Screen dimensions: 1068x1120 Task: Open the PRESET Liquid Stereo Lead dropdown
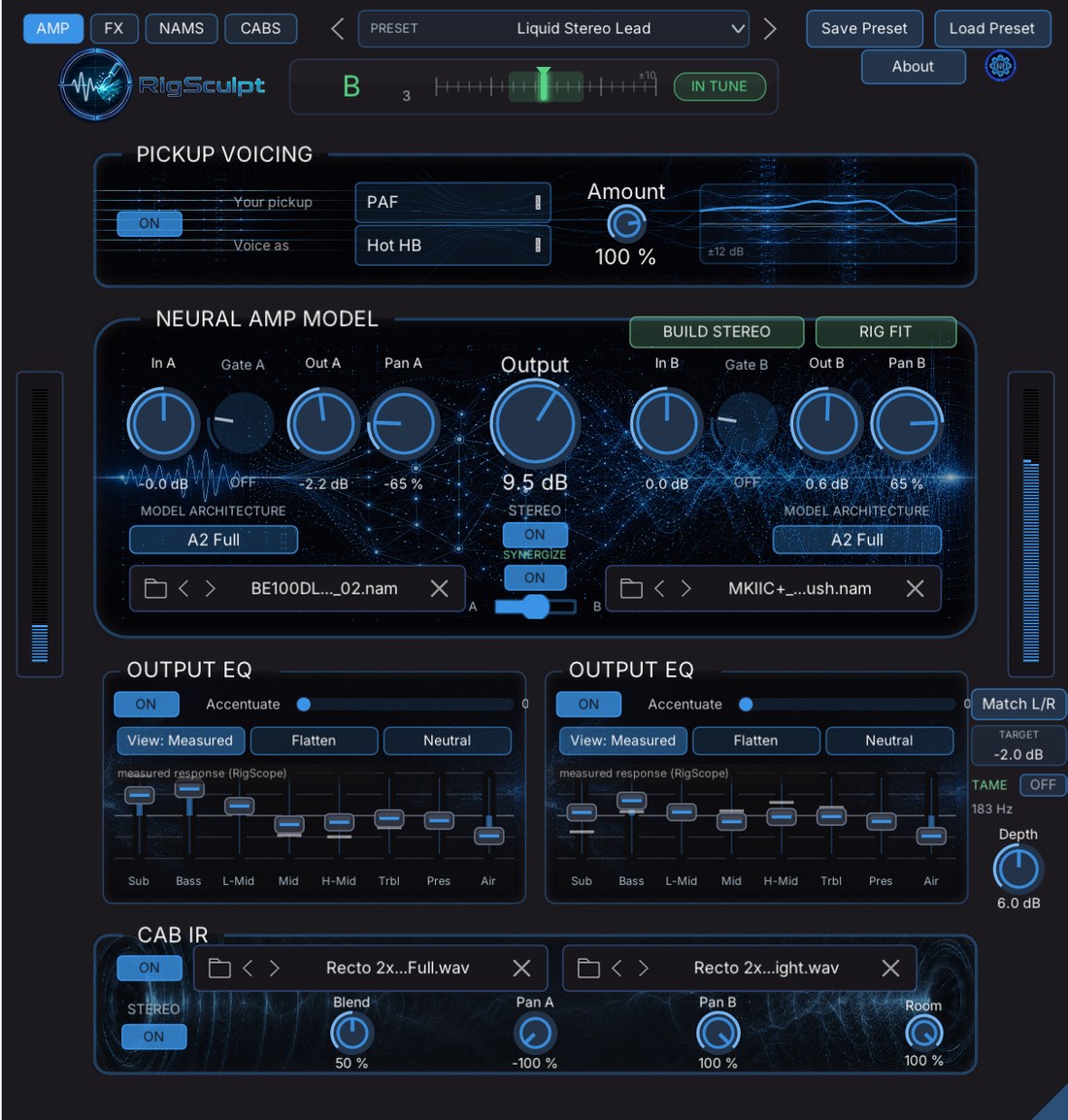pyautogui.click(x=552, y=29)
